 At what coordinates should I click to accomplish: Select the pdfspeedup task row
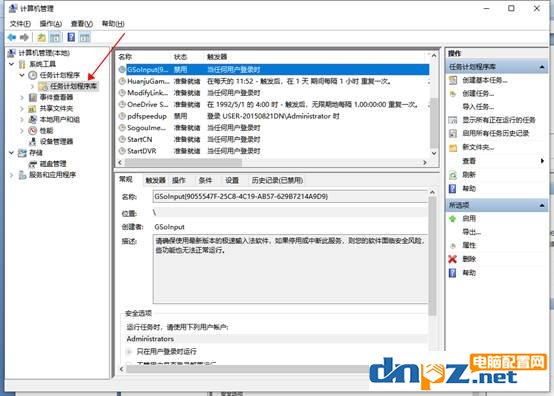coord(273,116)
